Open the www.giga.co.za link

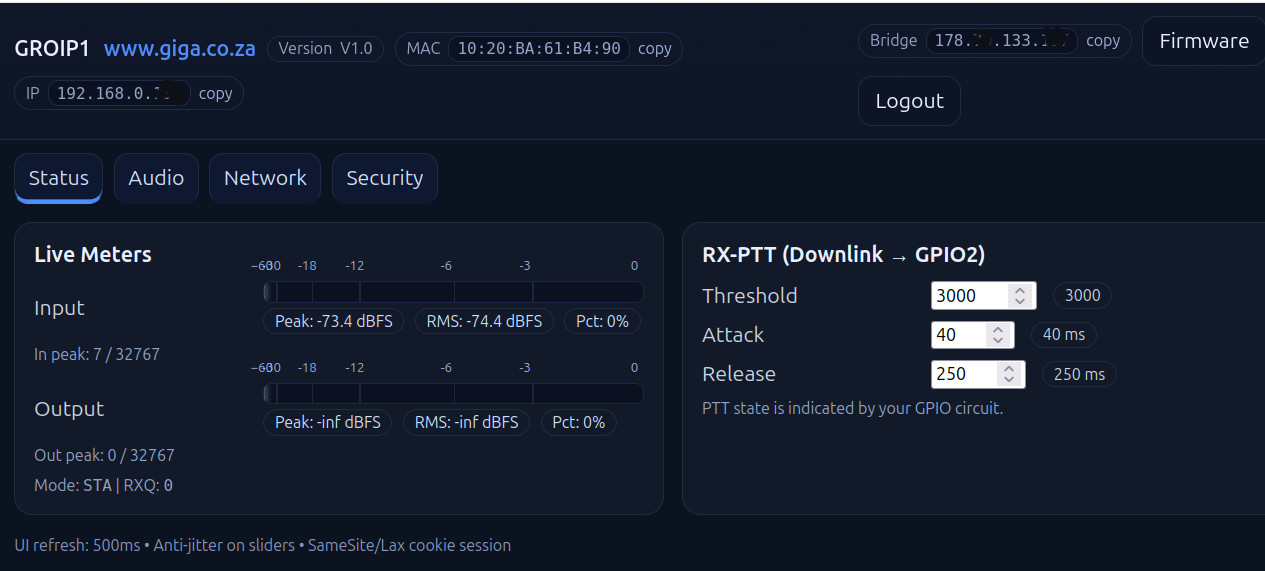coord(180,48)
